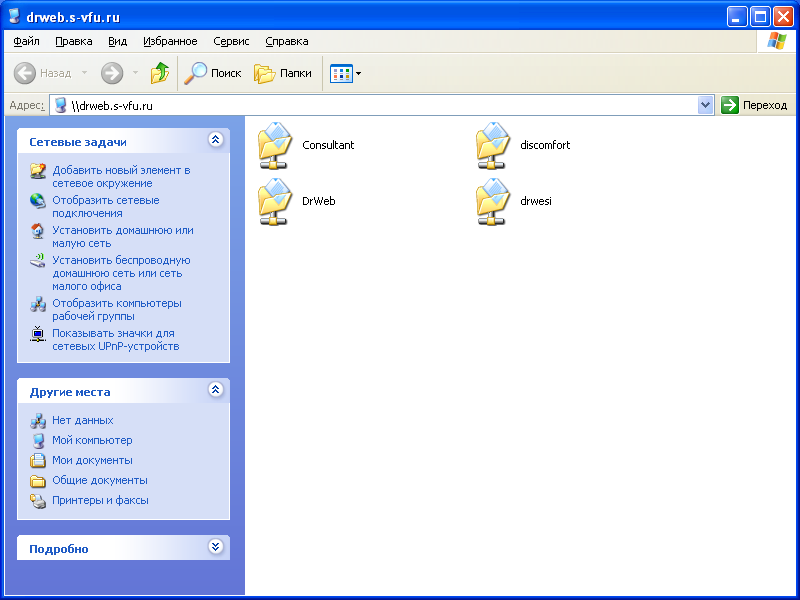Open the Сервис menu
Image resolution: width=800 pixels, height=600 pixels.
point(231,41)
